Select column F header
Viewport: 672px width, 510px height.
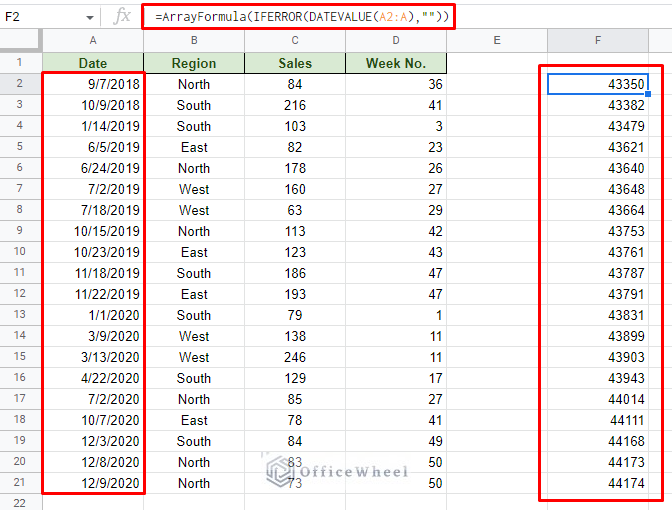click(x=598, y=41)
